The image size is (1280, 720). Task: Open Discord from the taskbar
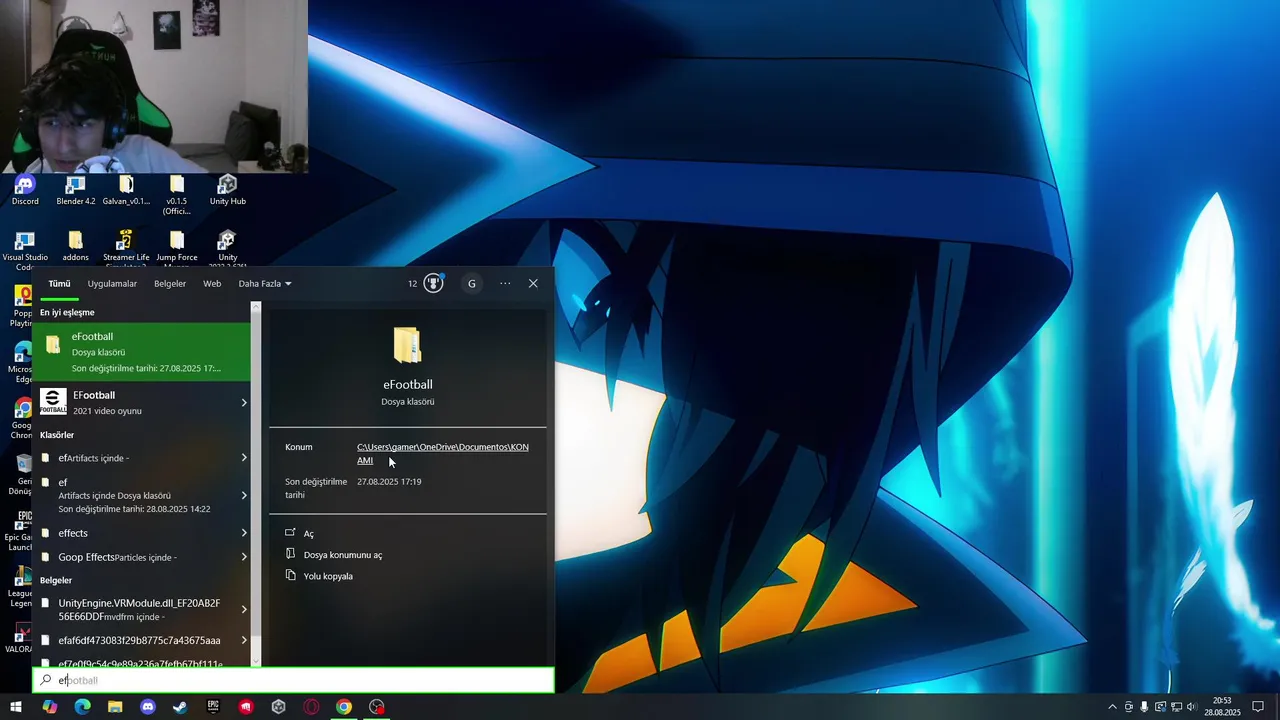[x=148, y=707]
